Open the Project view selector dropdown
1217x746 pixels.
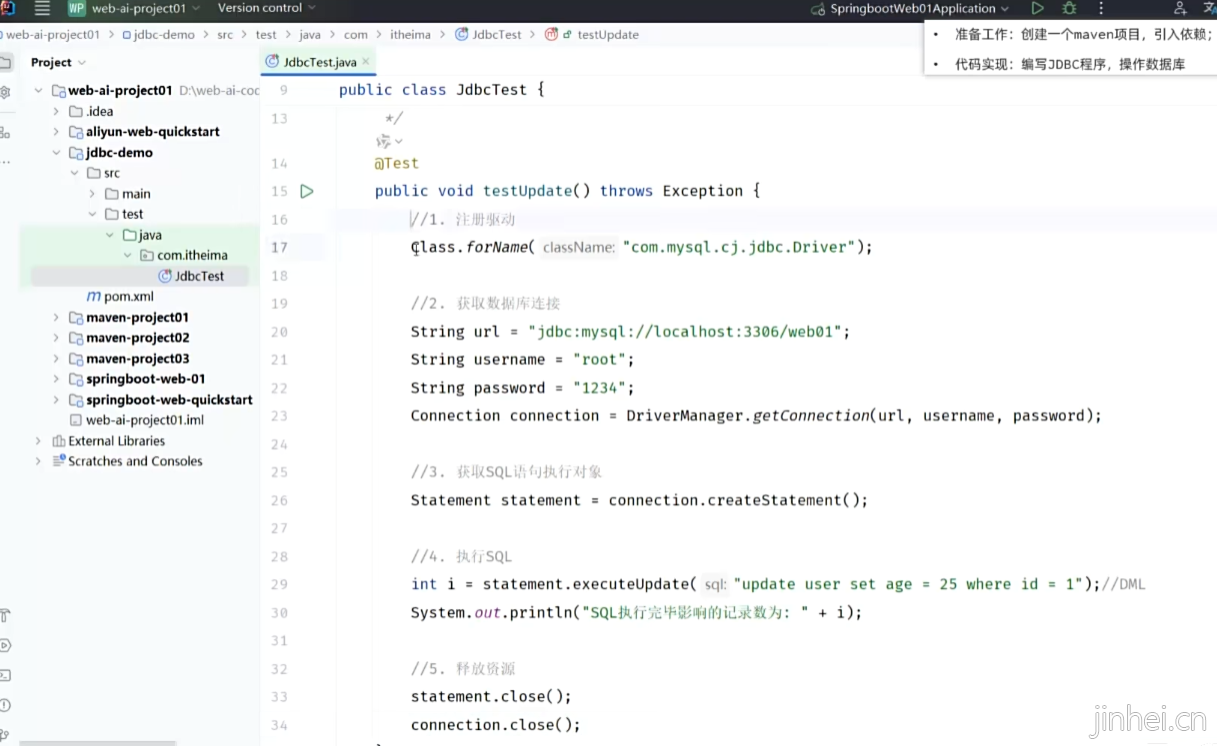tap(58, 62)
